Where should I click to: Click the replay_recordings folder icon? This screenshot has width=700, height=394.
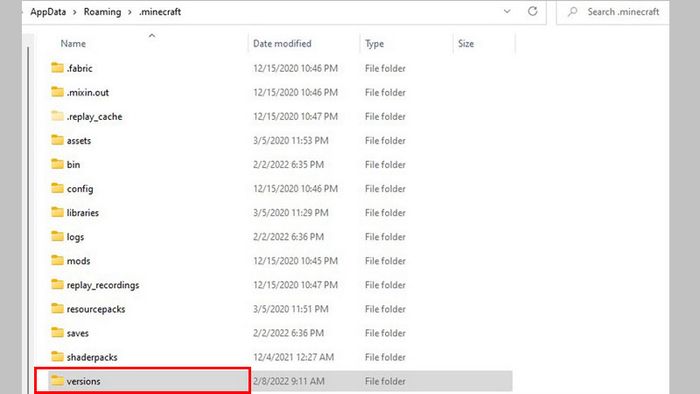pos(57,285)
